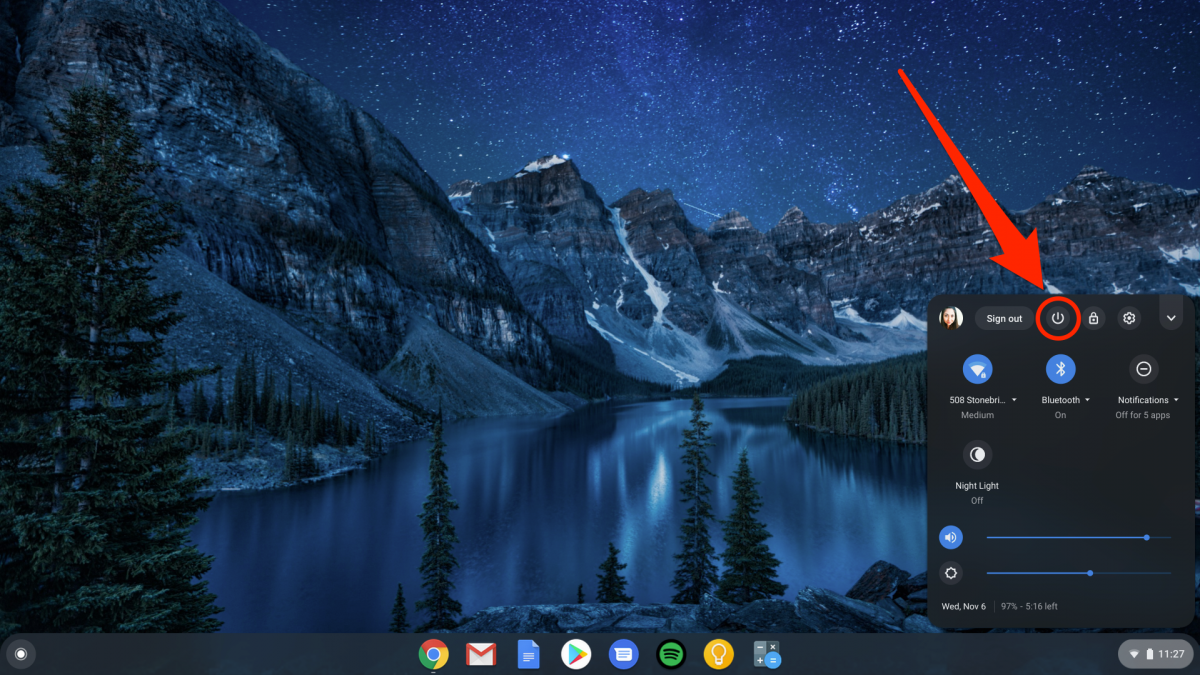Click 'Off for 5 apps' text
The image size is (1200, 675).
(1143, 415)
